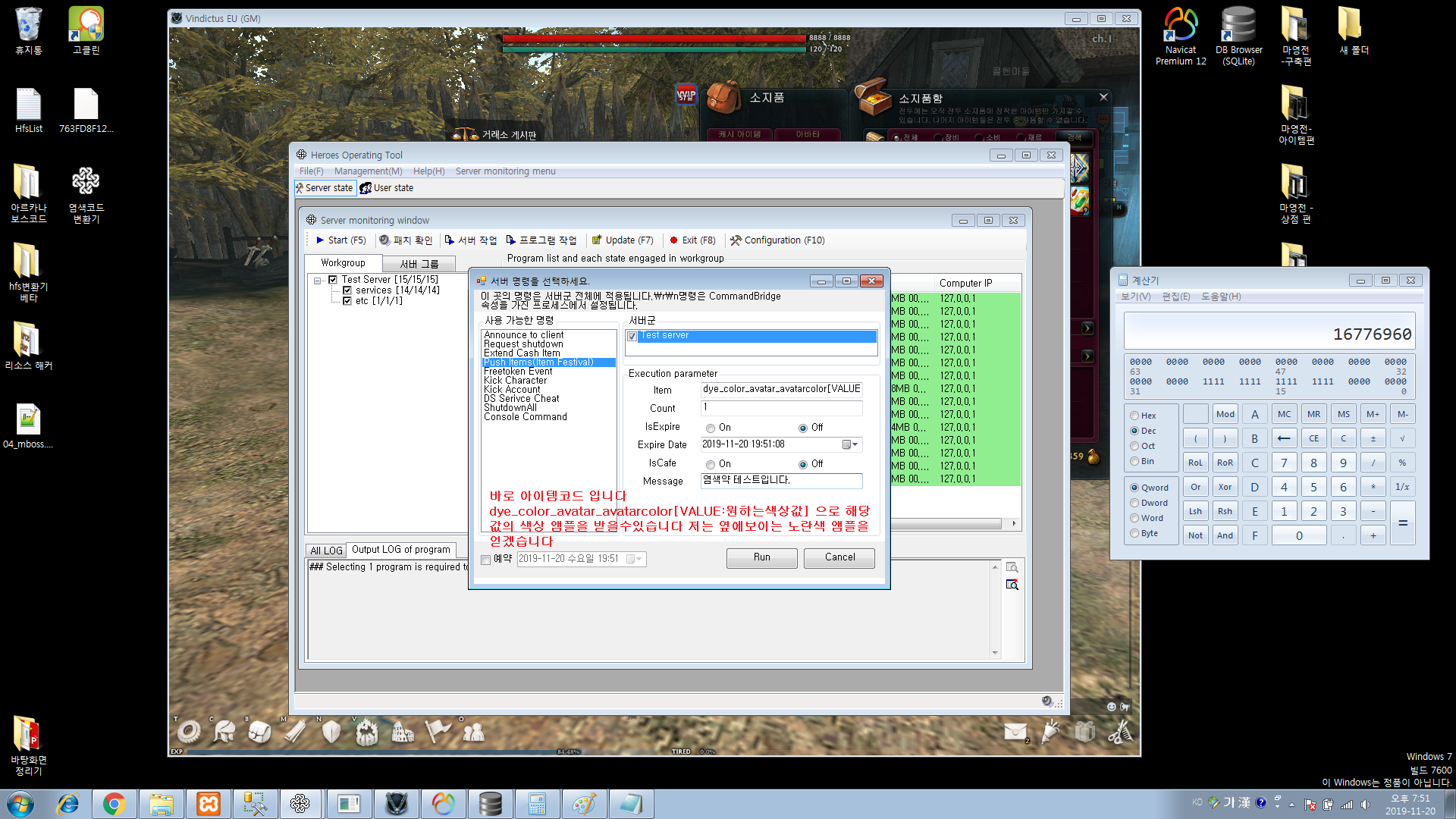Enable the 예약 schedule checkbox
Screen dimensions: 1456x819
tap(486, 560)
